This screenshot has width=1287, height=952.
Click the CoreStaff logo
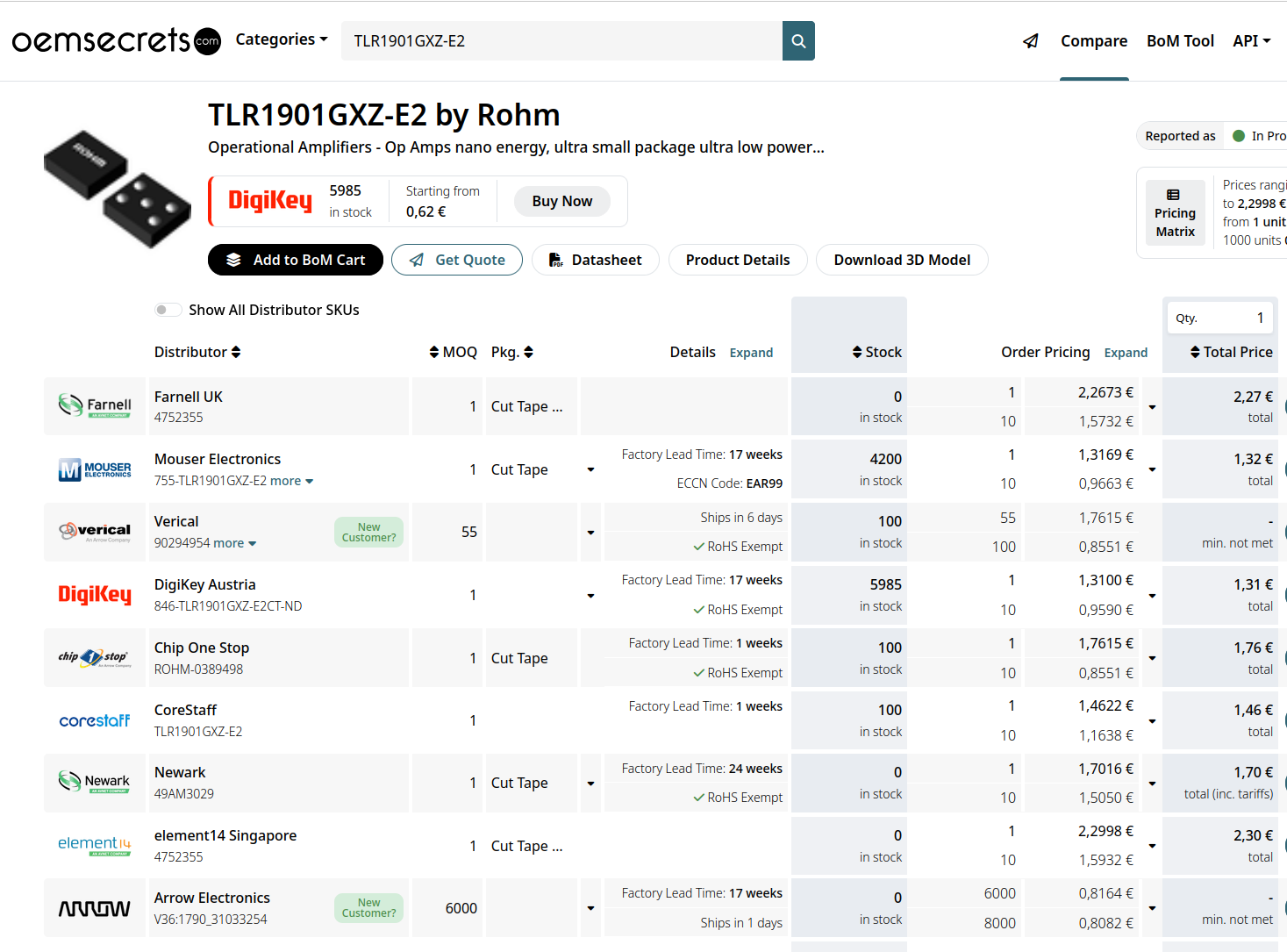(95, 720)
